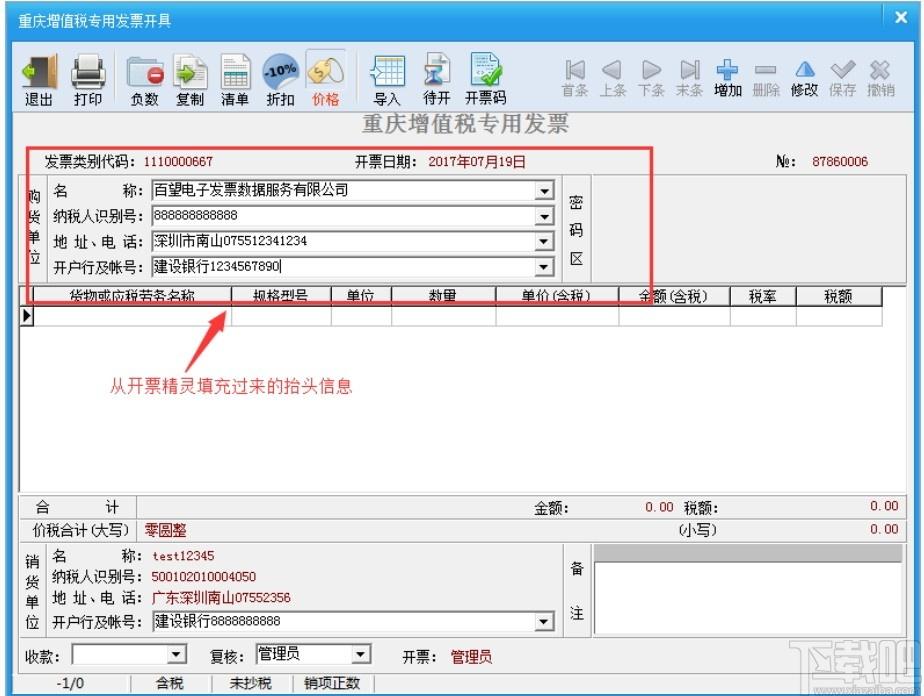Click the 修改 modify button
The width and height of the screenshot is (924, 696).
(804, 78)
